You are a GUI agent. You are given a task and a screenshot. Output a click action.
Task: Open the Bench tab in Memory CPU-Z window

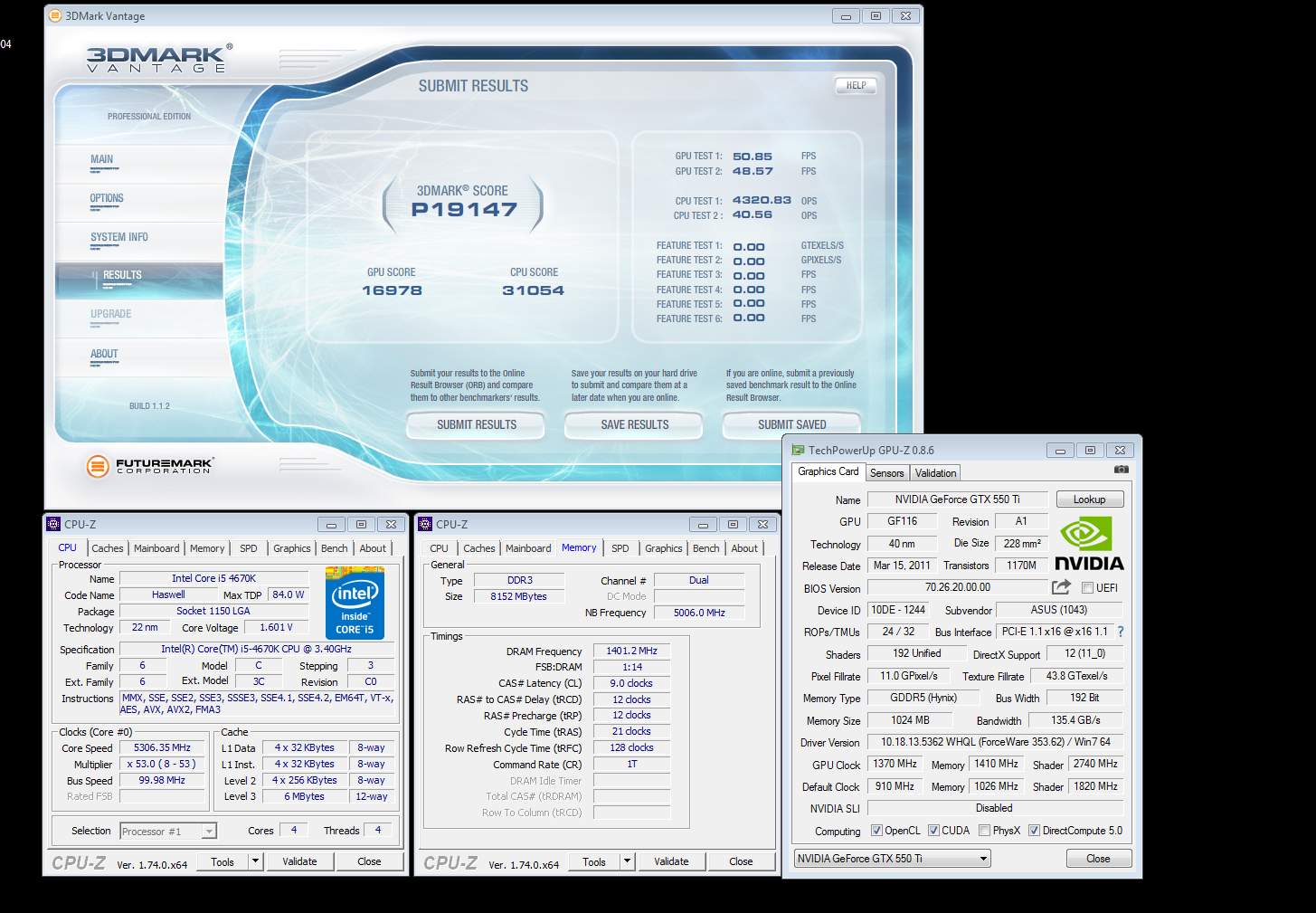pyautogui.click(x=705, y=548)
